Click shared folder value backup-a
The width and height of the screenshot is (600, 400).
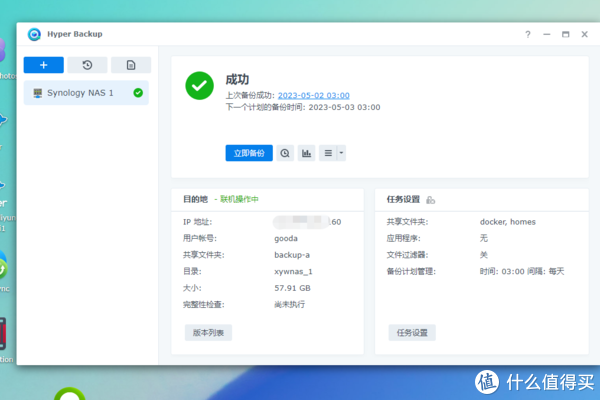pyautogui.click(x=292, y=255)
